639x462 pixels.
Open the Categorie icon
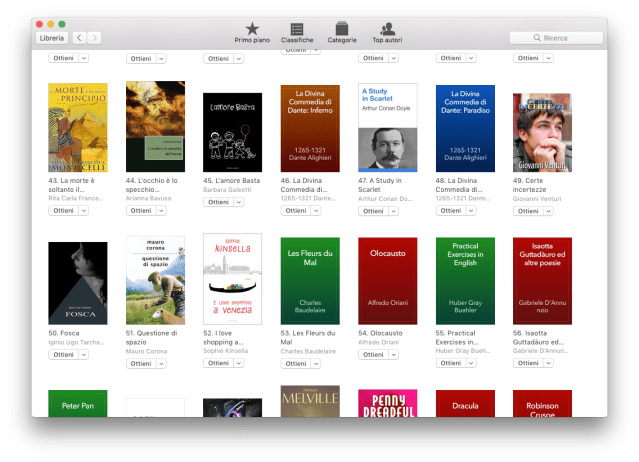coord(342,29)
